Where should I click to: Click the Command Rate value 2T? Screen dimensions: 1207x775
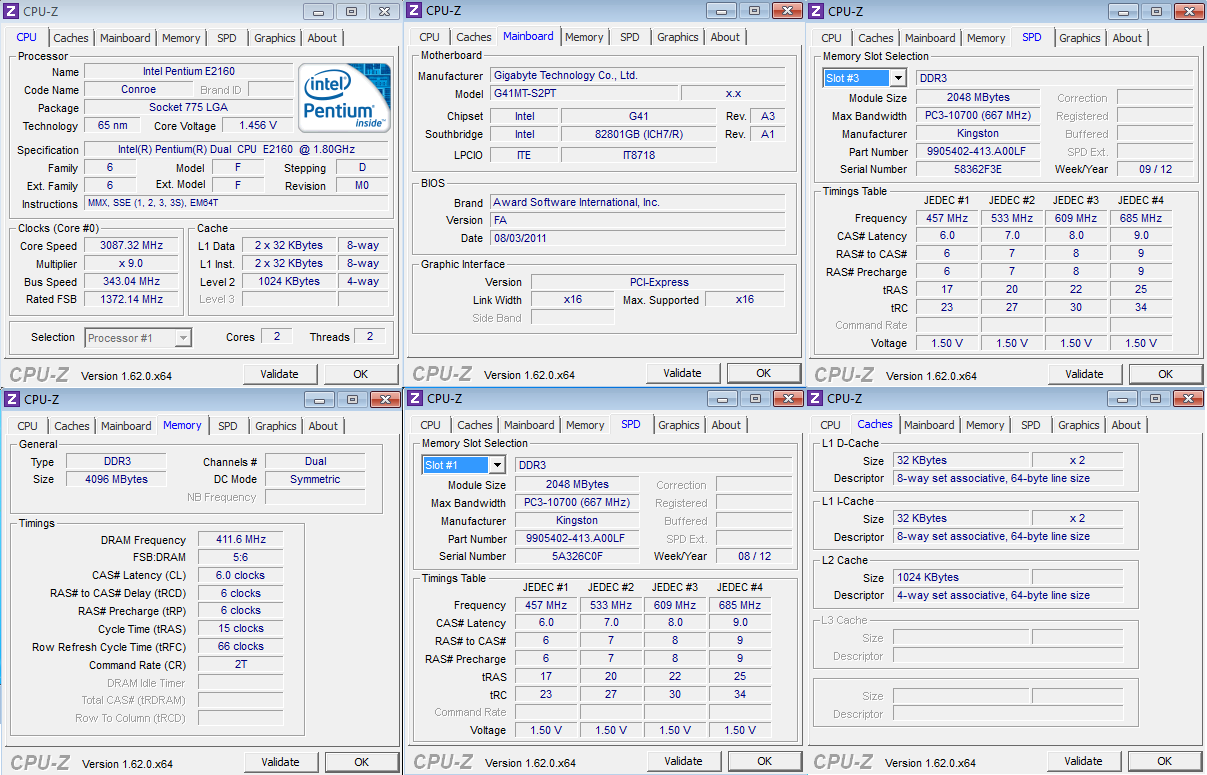click(x=240, y=666)
